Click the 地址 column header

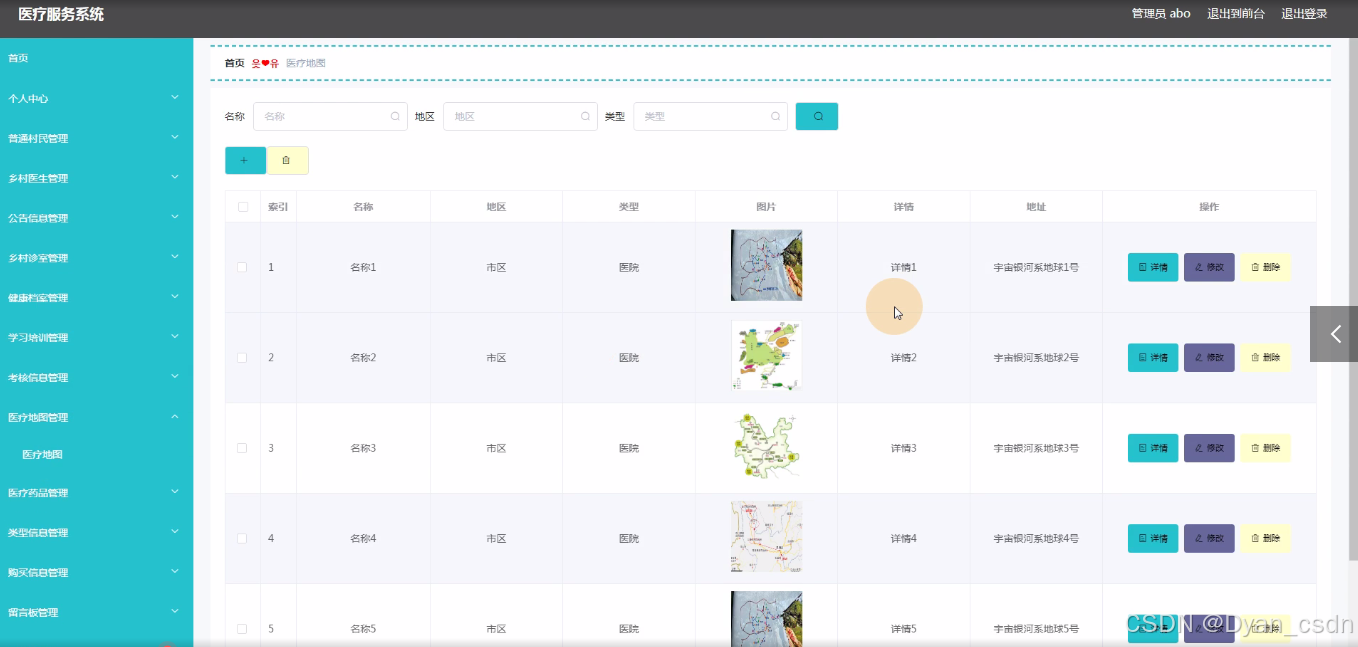(1036, 207)
